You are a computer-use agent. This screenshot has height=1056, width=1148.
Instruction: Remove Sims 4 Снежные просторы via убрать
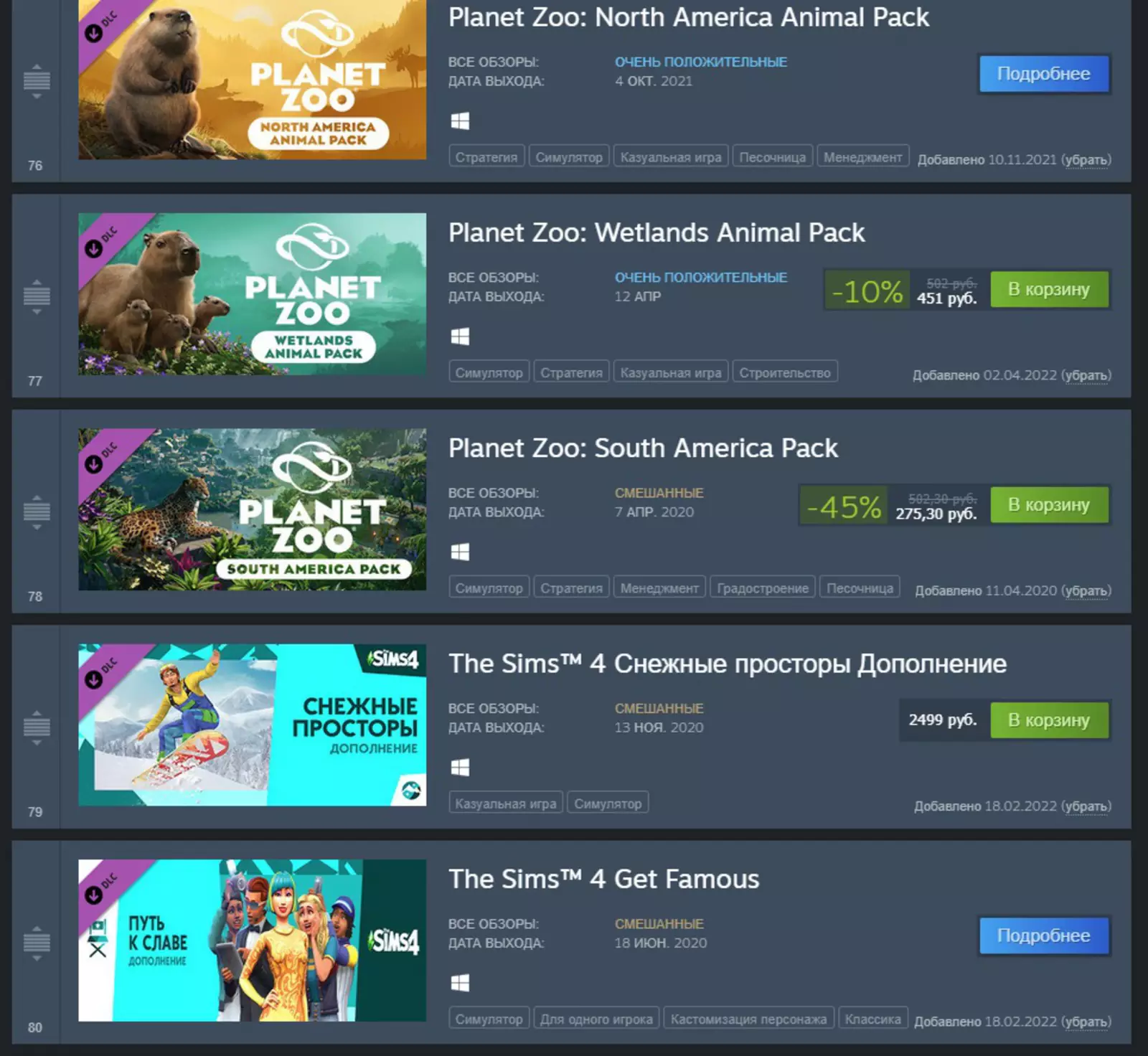(x=1086, y=806)
